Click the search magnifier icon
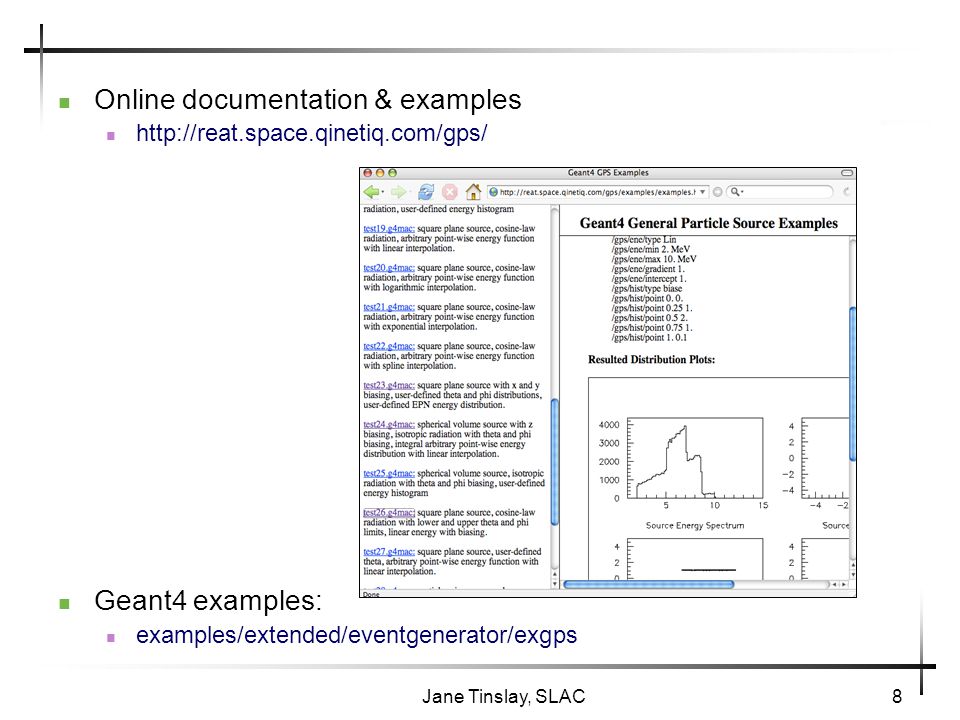 click(x=735, y=192)
